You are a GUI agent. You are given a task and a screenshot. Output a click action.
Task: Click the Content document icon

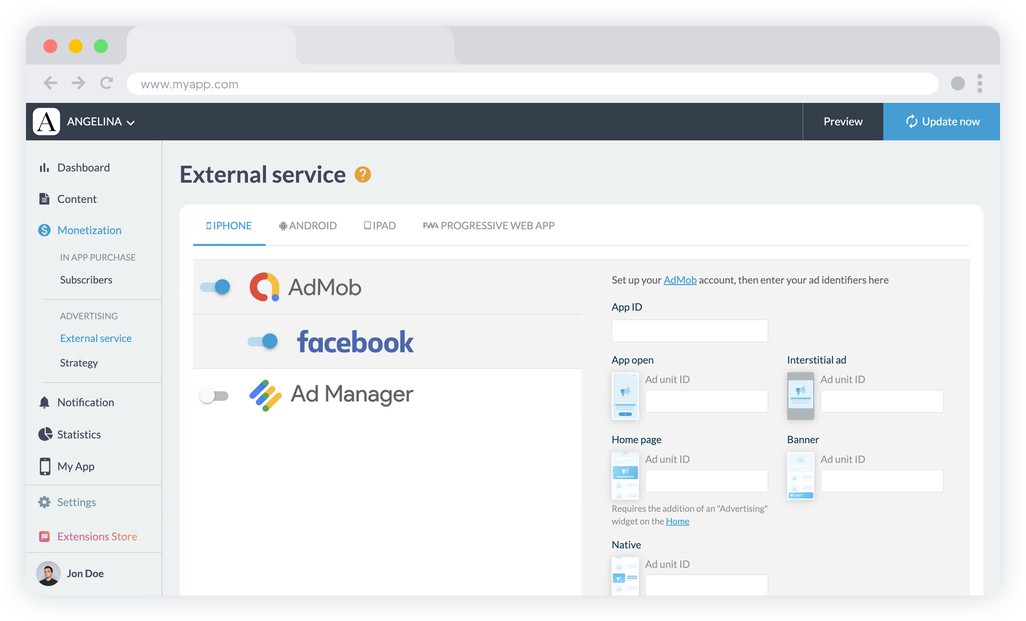click(x=44, y=199)
